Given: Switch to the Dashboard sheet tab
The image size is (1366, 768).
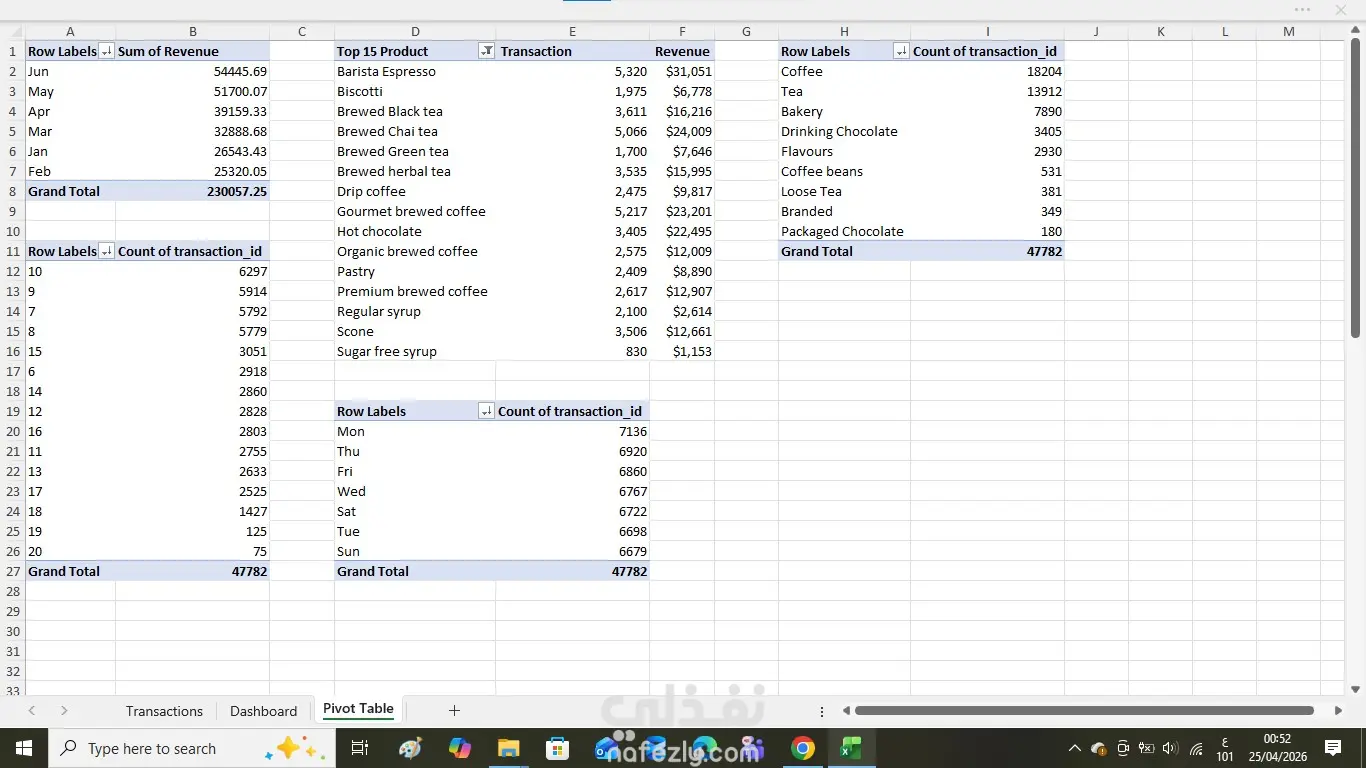Looking at the screenshot, I should (263, 711).
